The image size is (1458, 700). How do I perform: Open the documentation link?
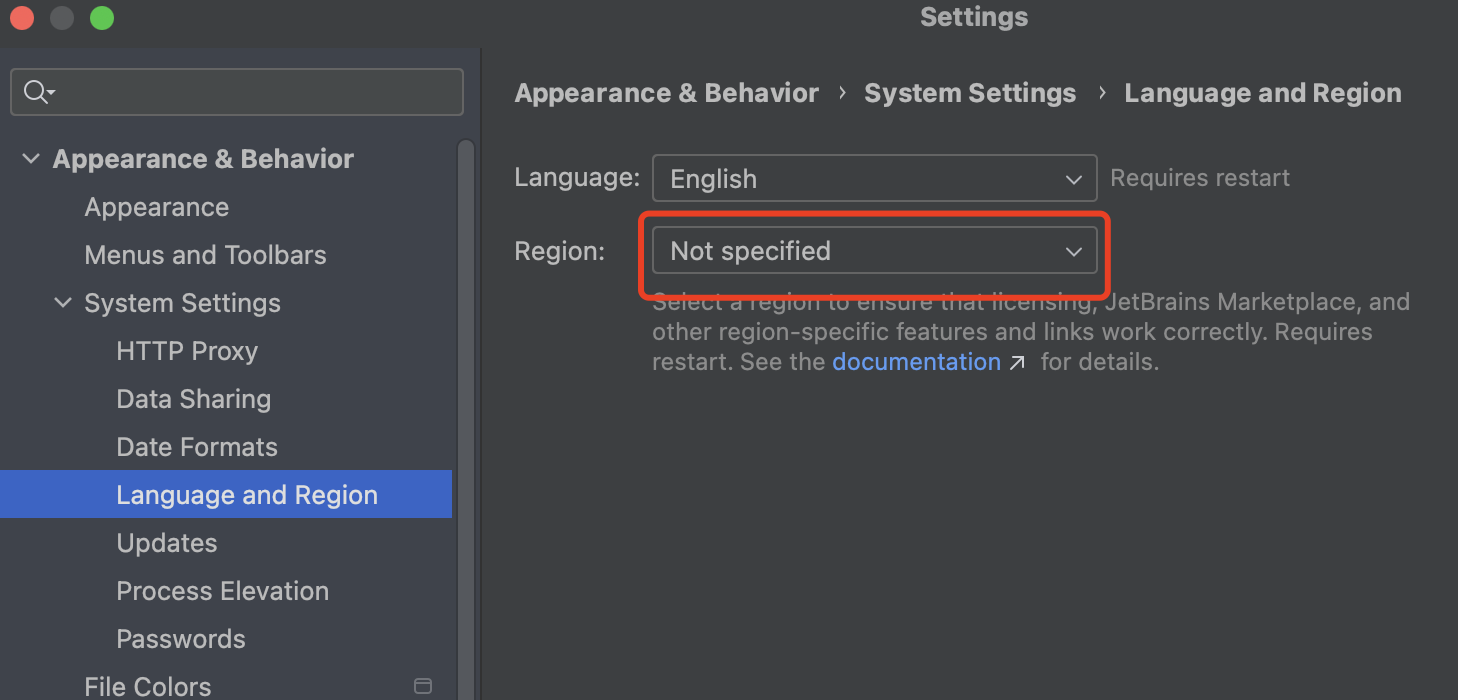click(x=916, y=362)
